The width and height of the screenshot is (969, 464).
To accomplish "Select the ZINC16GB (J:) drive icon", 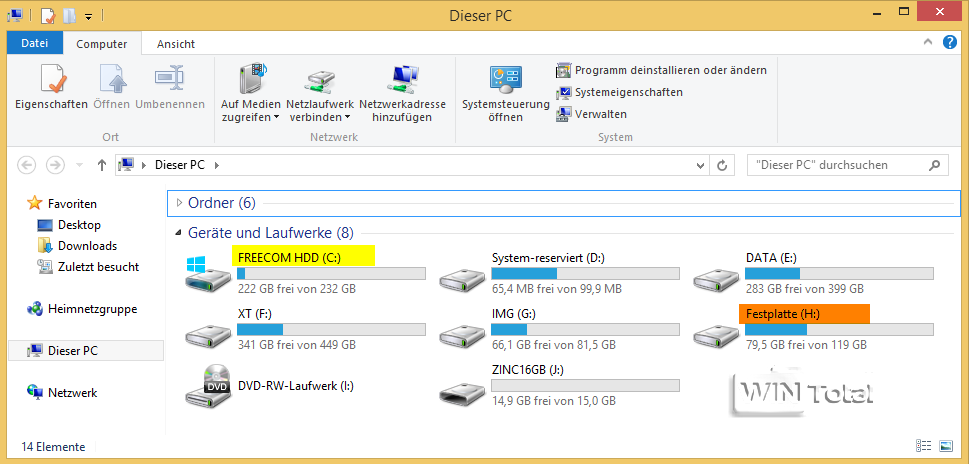I will [x=462, y=393].
